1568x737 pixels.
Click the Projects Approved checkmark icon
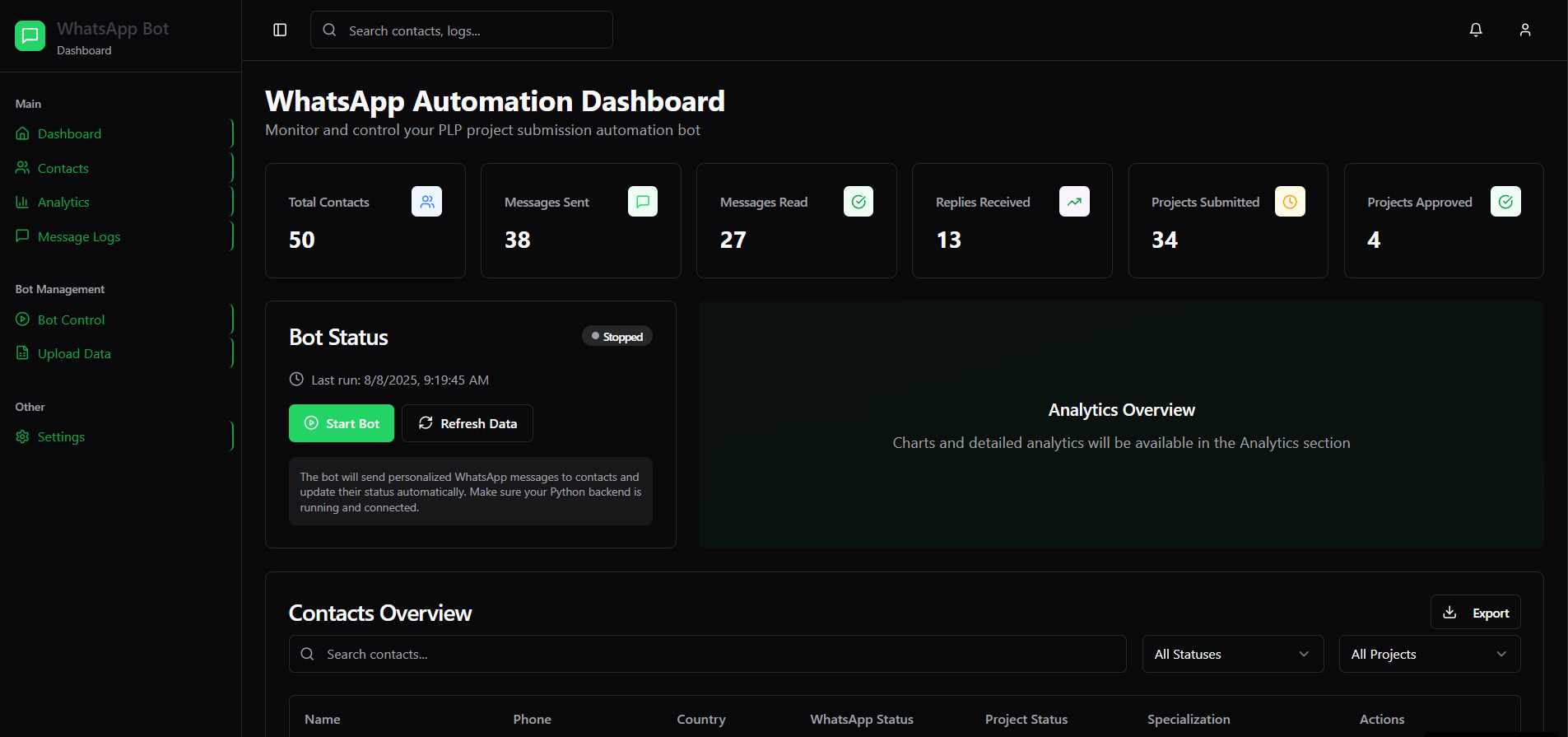(x=1505, y=202)
